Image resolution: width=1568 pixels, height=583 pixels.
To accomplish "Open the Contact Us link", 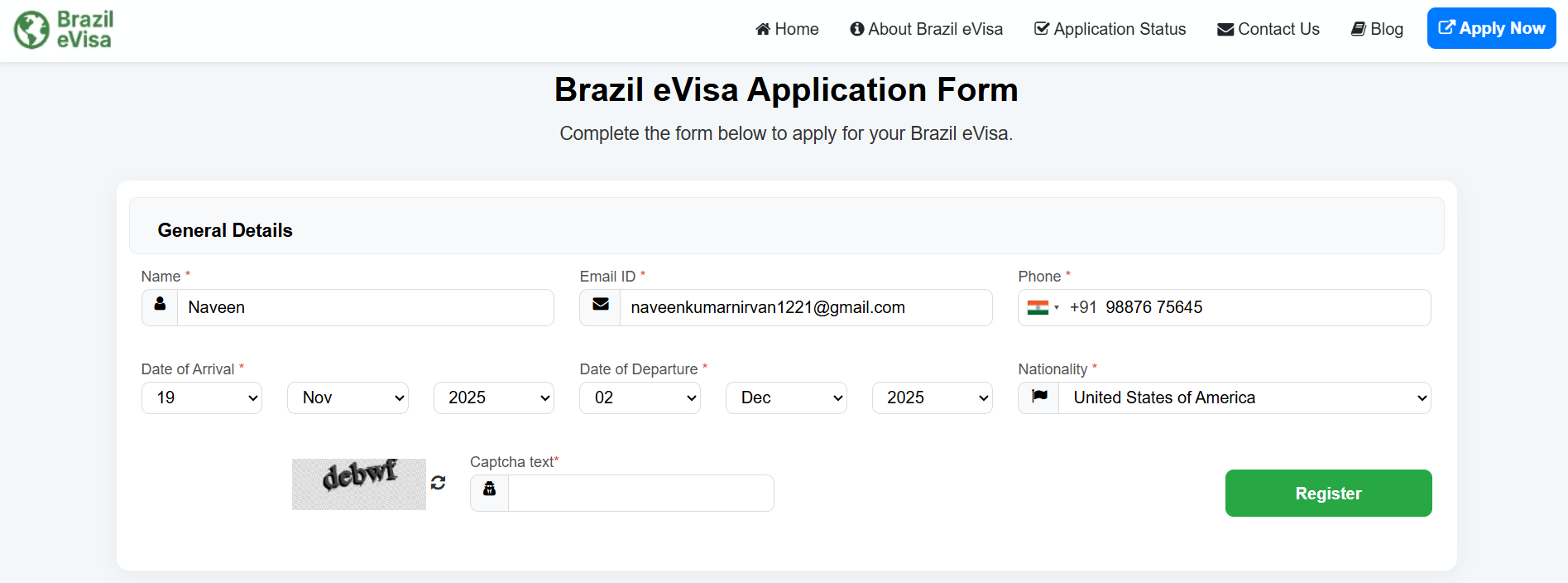I will (x=1268, y=29).
